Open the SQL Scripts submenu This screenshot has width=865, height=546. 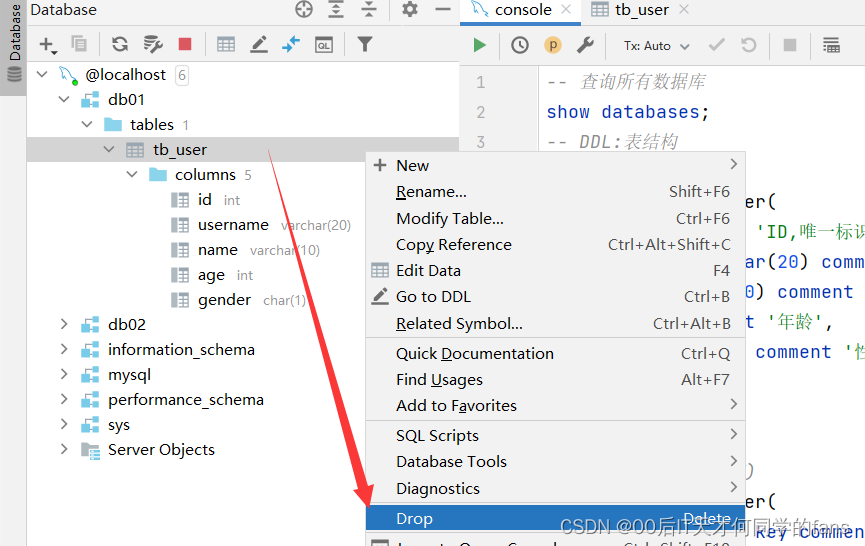click(556, 435)
